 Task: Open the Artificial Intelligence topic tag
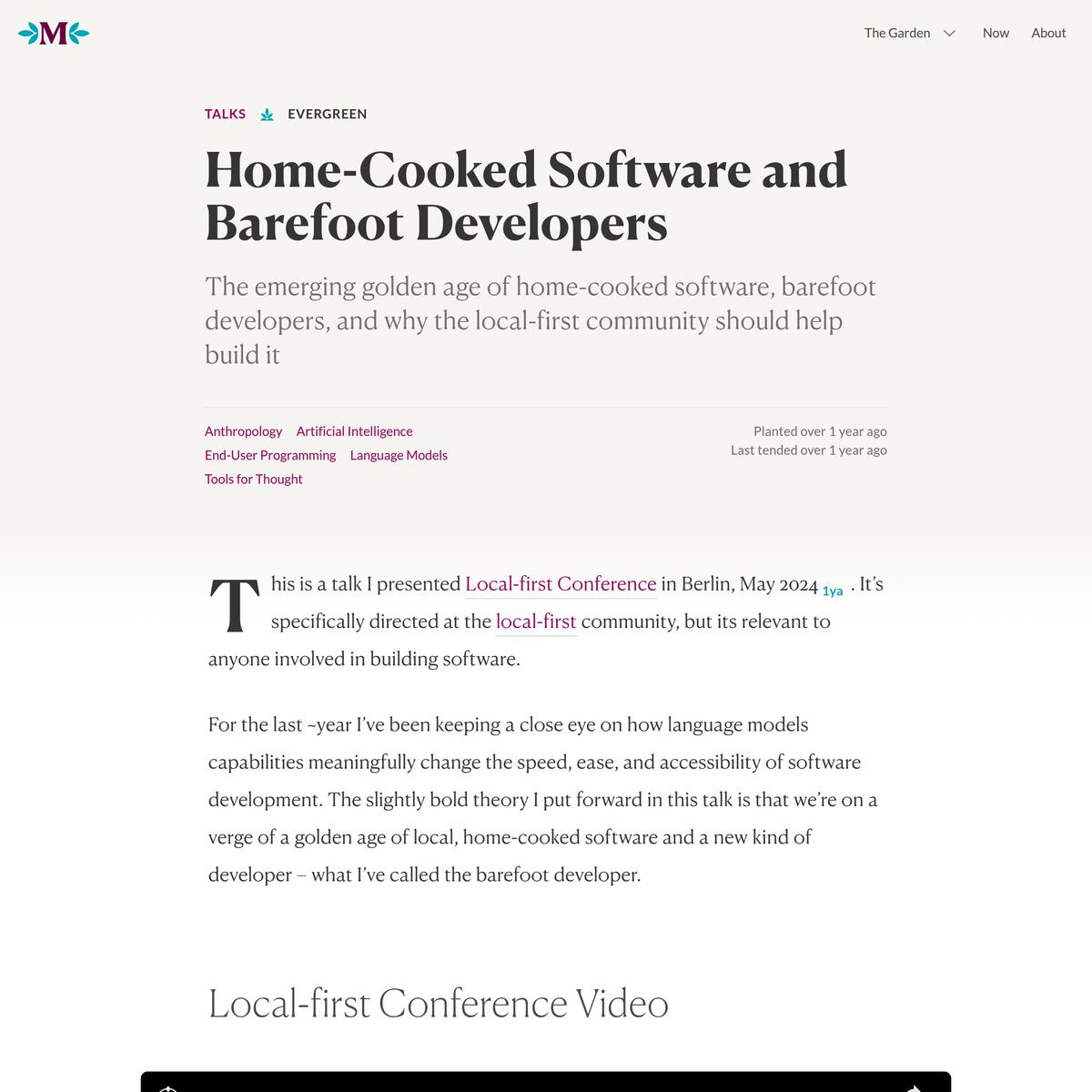coord(354,431)
